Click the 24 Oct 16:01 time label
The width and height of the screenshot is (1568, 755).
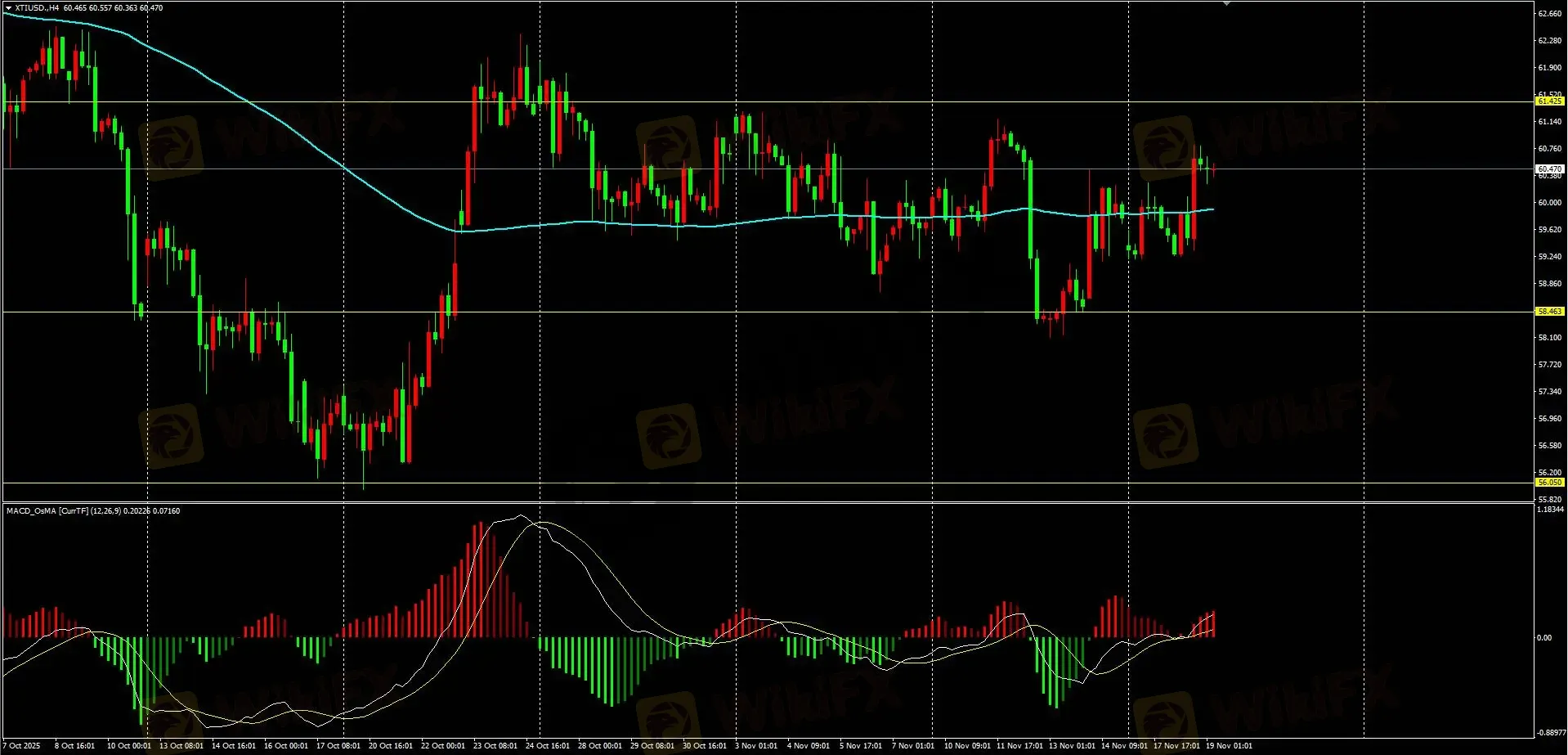point(548,745)
